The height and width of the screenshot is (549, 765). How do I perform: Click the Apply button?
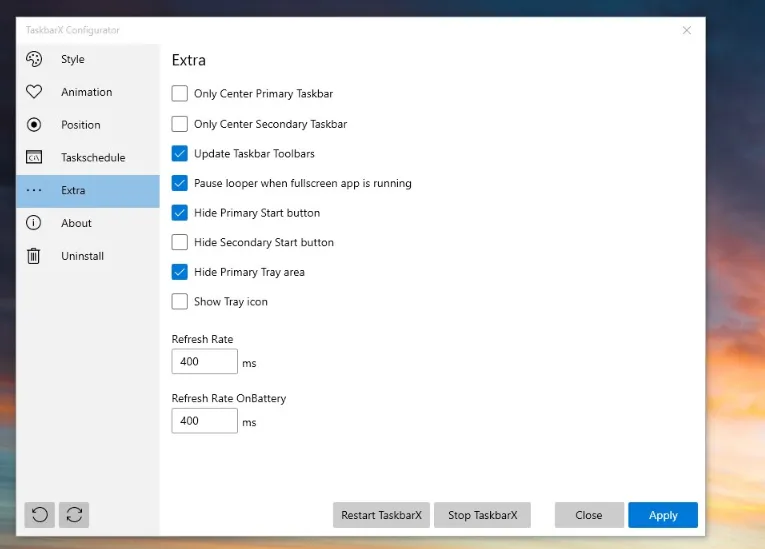[x=662, y=515]
